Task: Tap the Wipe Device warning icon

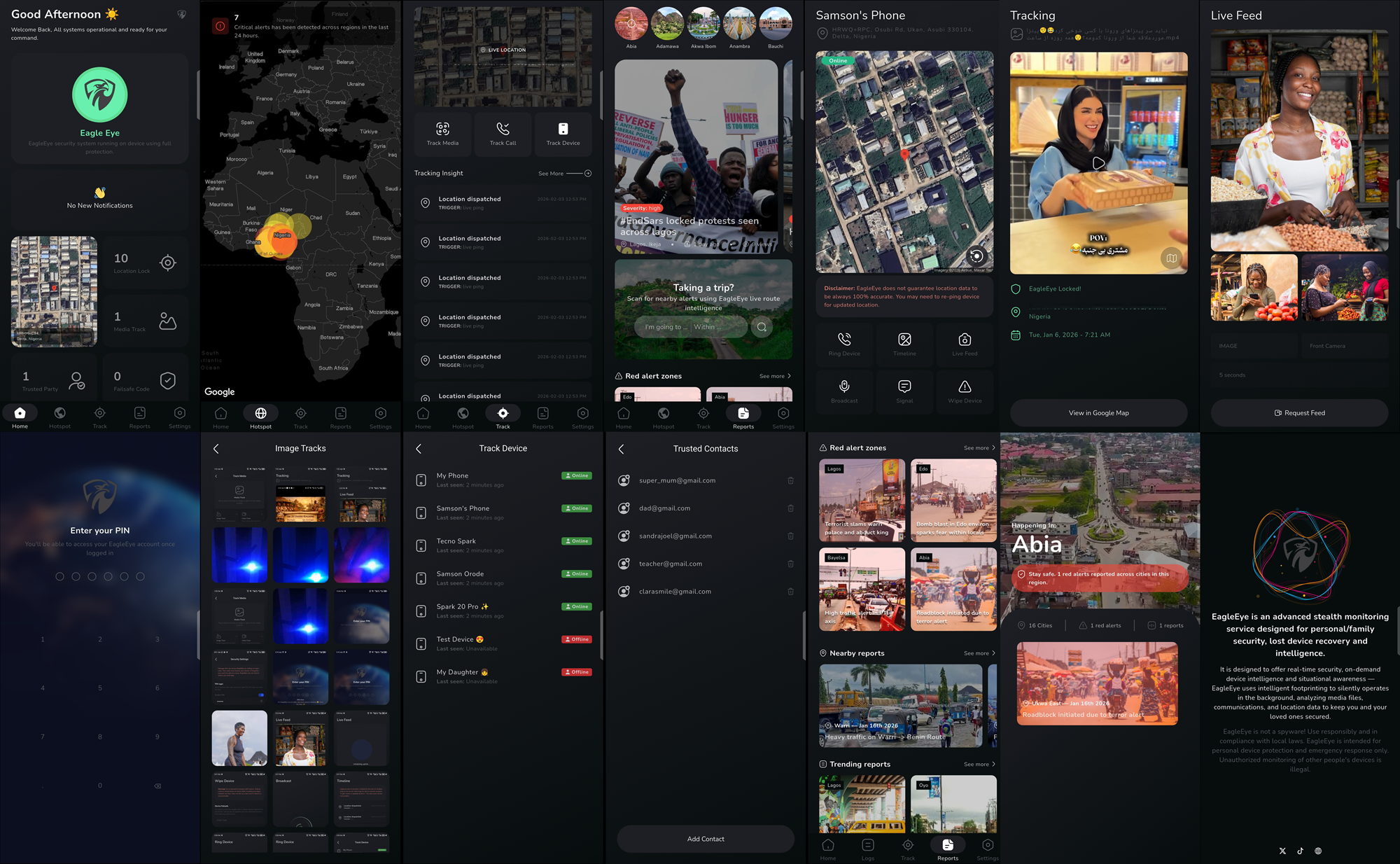Action: (x=965, y=386)
